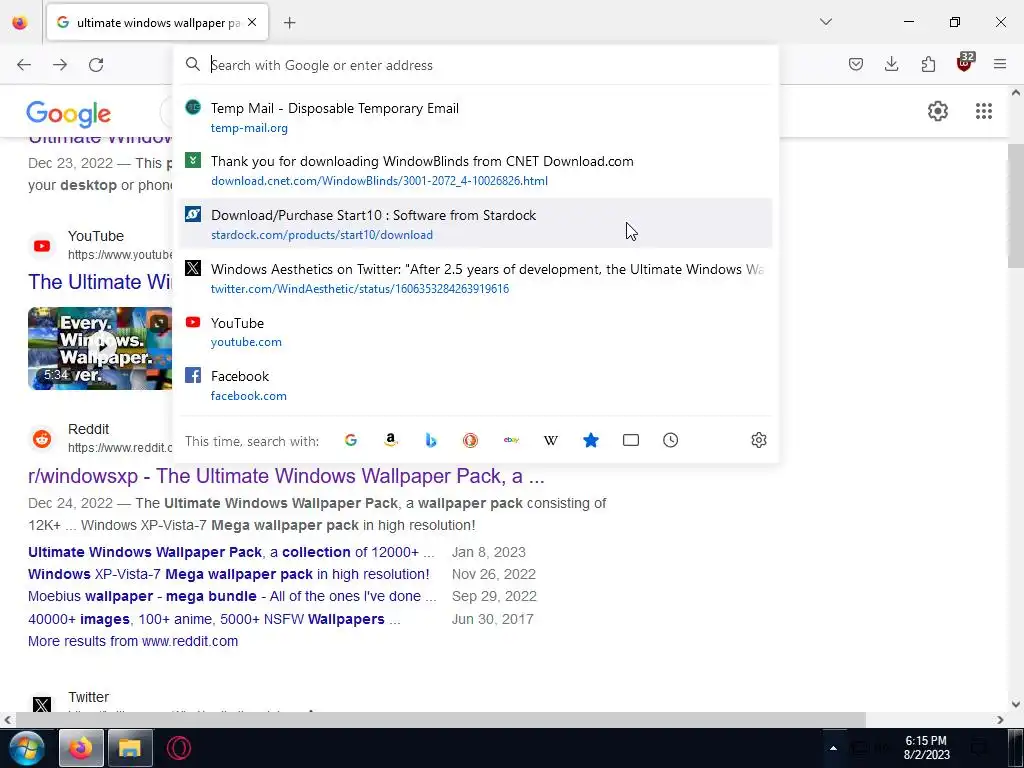Open Windows XP-Vista-7 Mega wallpaper pack link
The height and width of the screenshot is (768, 1024).
point(229,574)
